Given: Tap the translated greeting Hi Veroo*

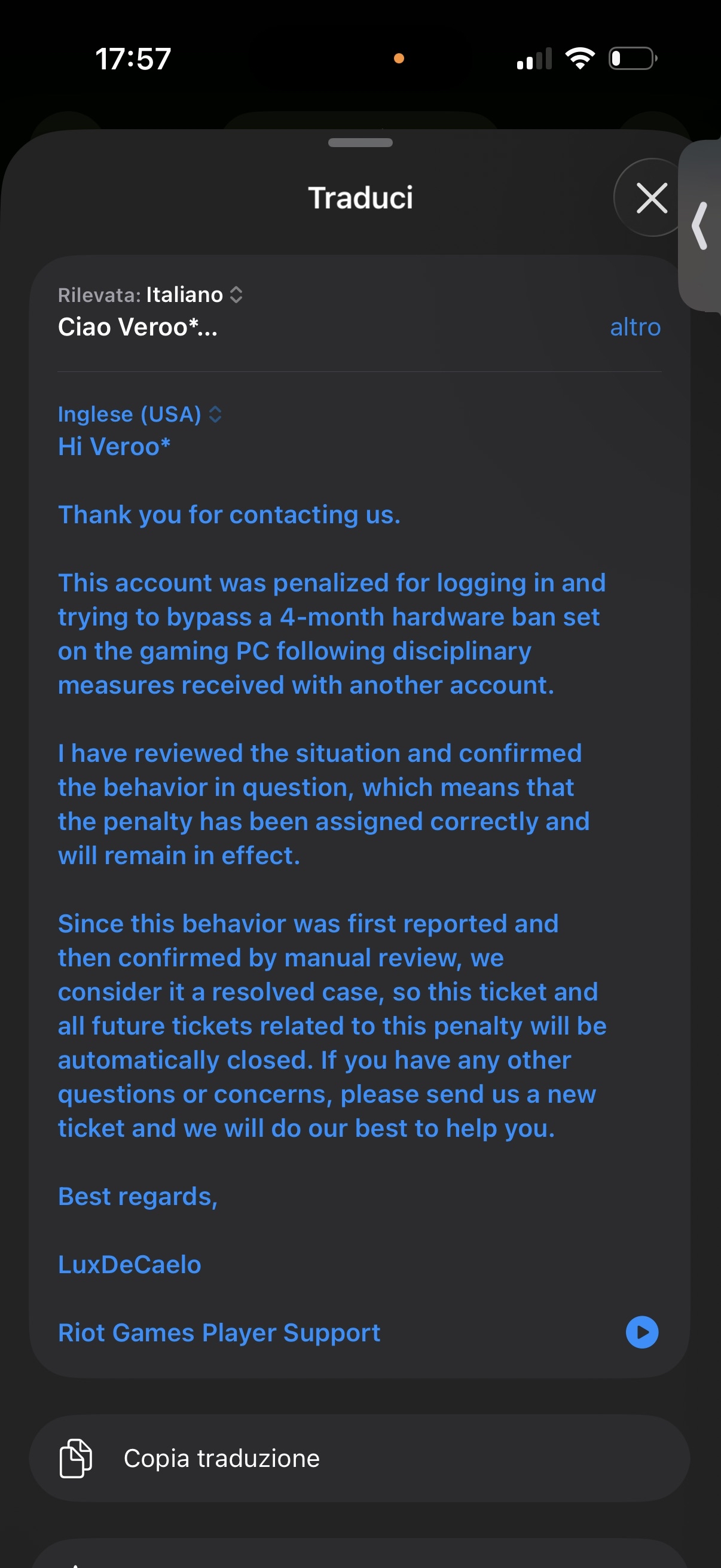Looking at the screenshot, I should (114, 447).
